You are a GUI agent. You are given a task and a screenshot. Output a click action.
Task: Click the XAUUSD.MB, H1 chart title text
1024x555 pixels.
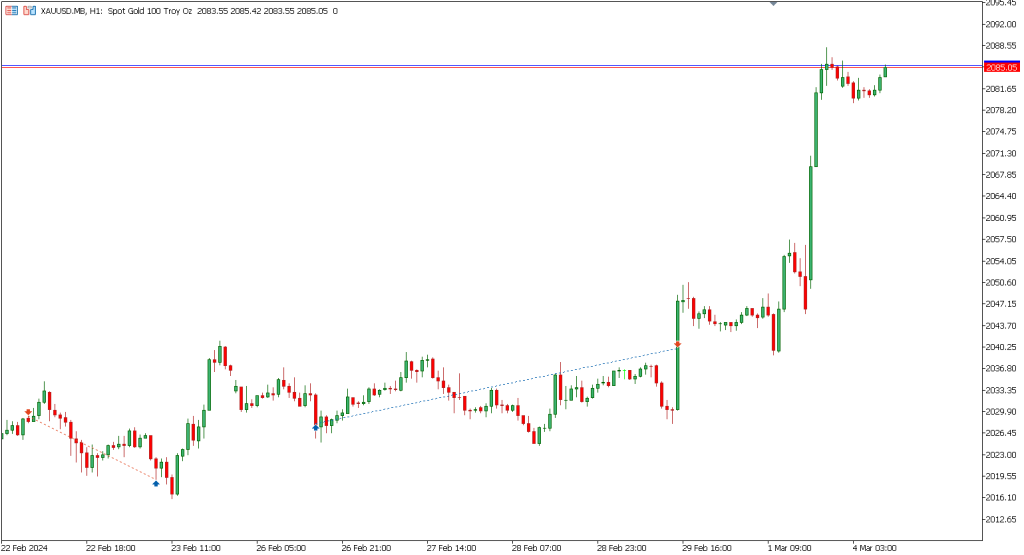click(71, 11)
